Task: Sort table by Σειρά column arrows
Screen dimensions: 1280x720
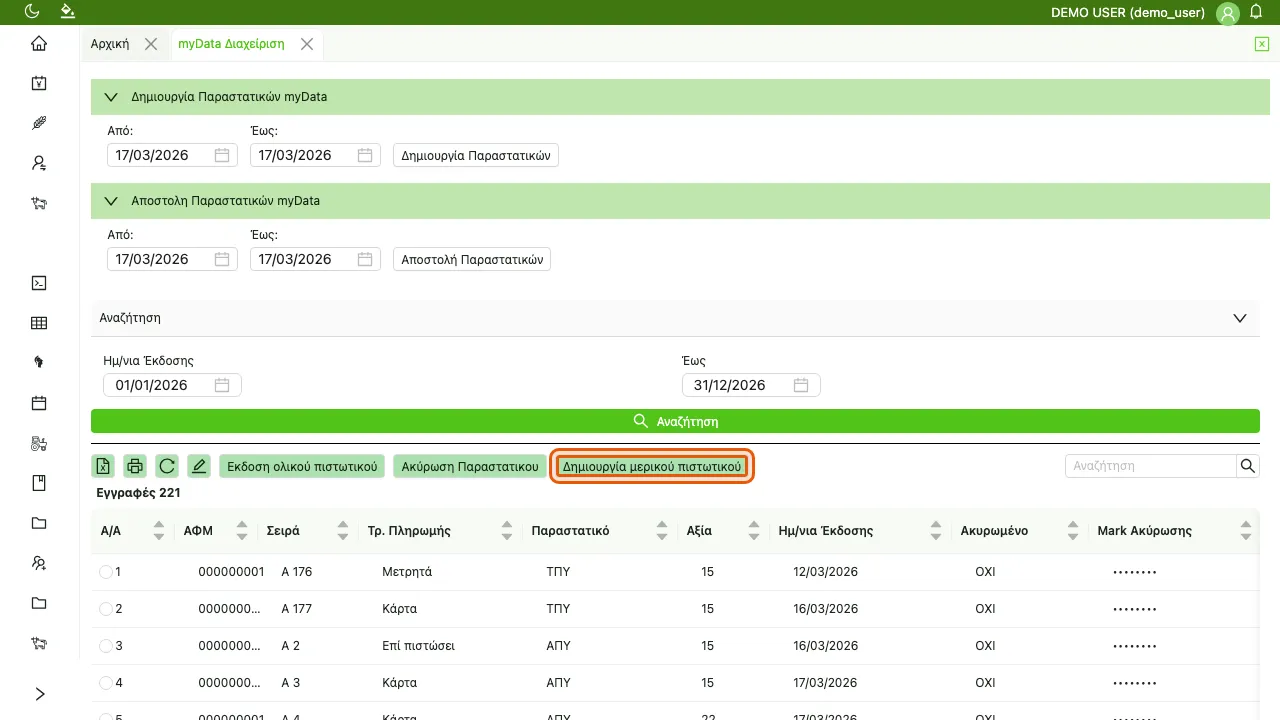Action: click(x=343, y=531)
